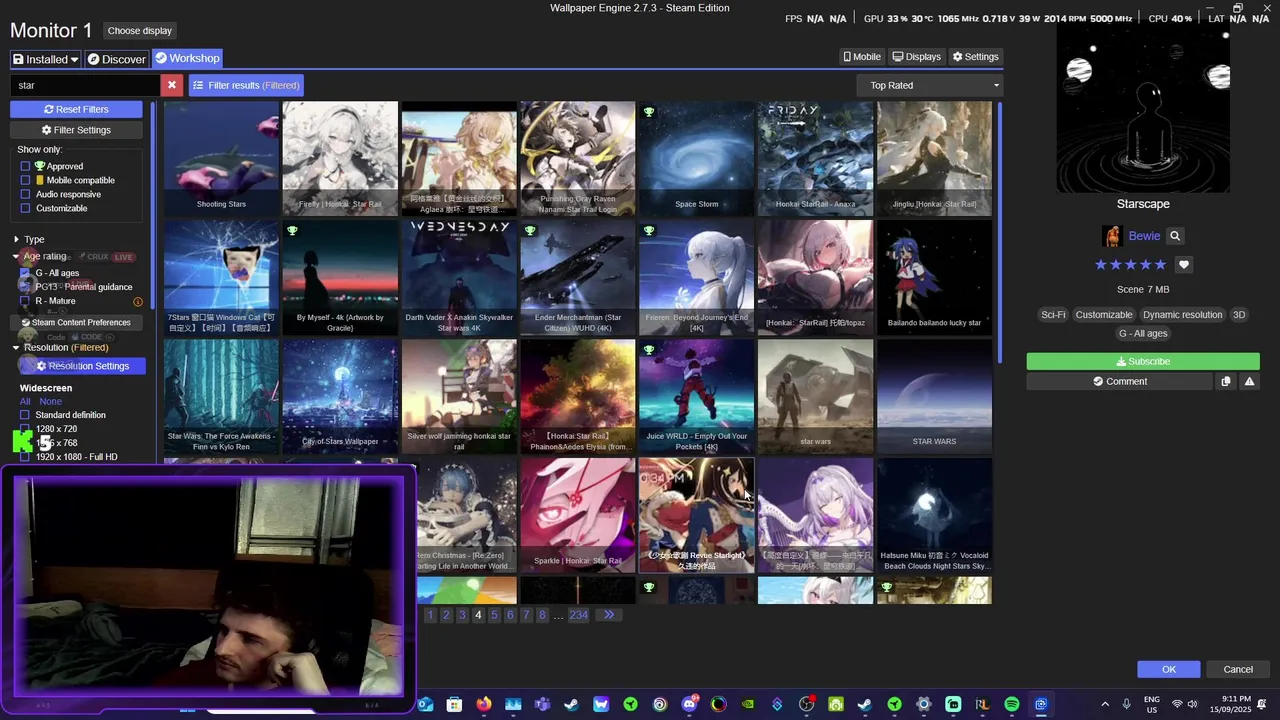Clear the 'star' search with the red X
This screenshot has width=1280, height=720.
pyautogui.click(x=172, y=85)
